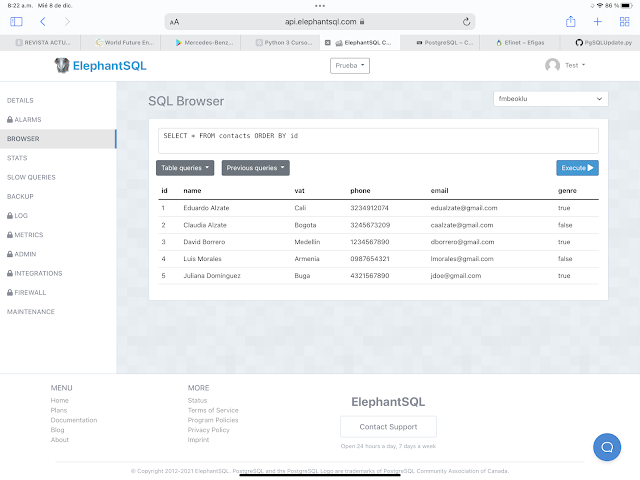This screenshot has height=480, width=640.
Task: Click the ElephantSQL brand name in header
Action: pyautogui.click(x=109, y=66)
